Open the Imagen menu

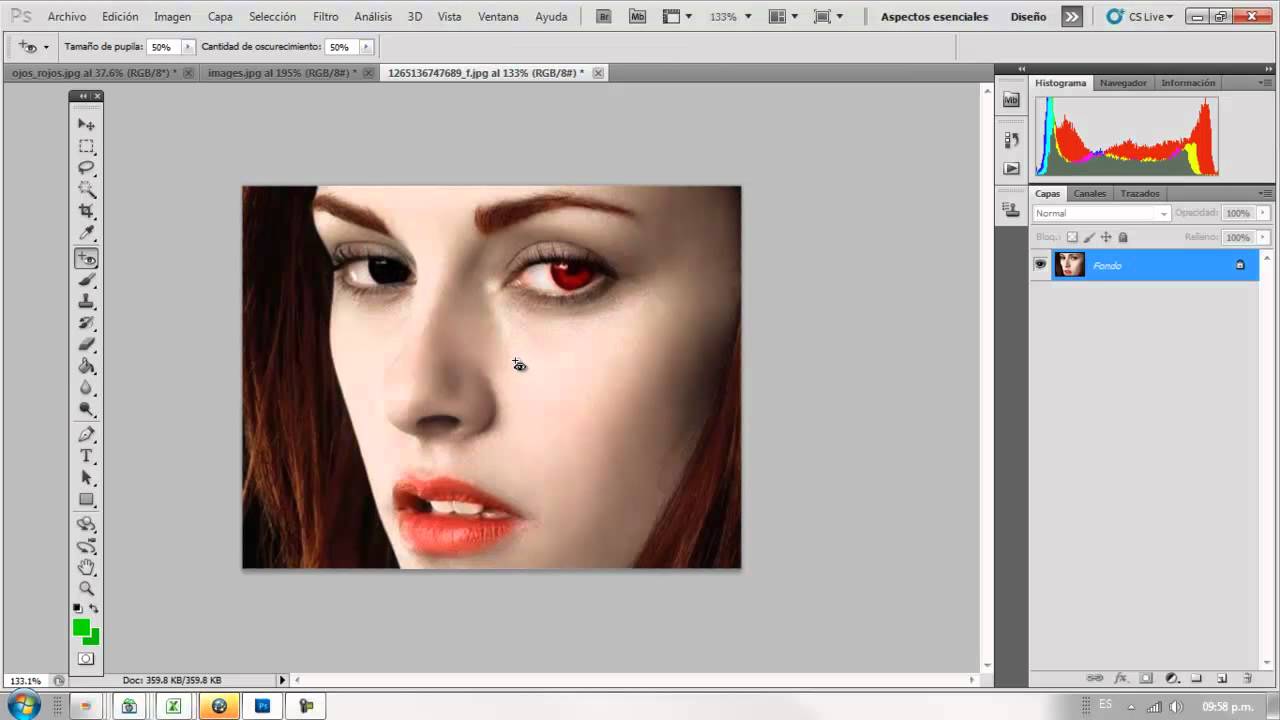[x=172, y=16]
